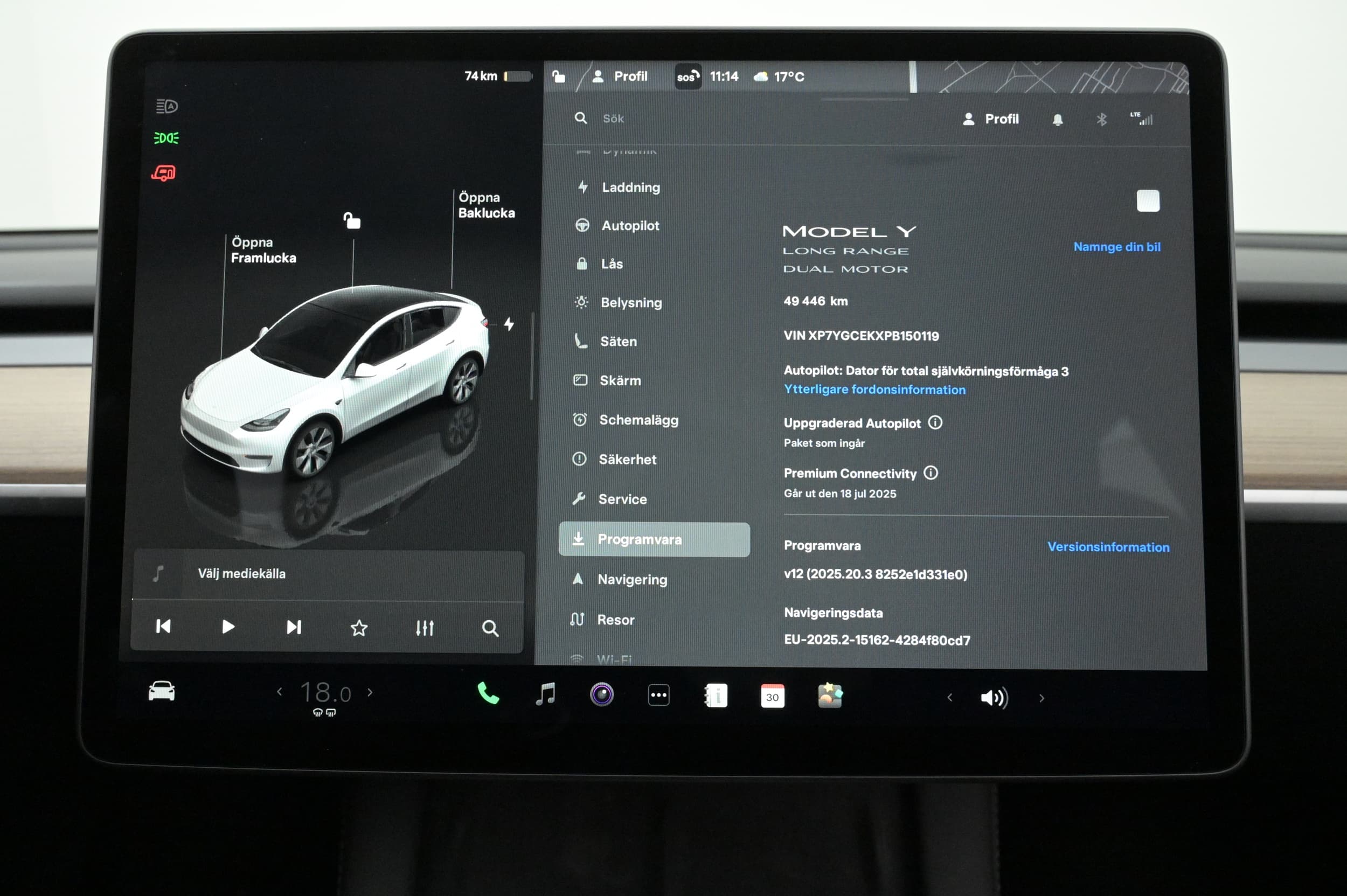Open Bluetooth settings icon
The height and width of the screenshot is (896, 1347).
pos(1102,120)
